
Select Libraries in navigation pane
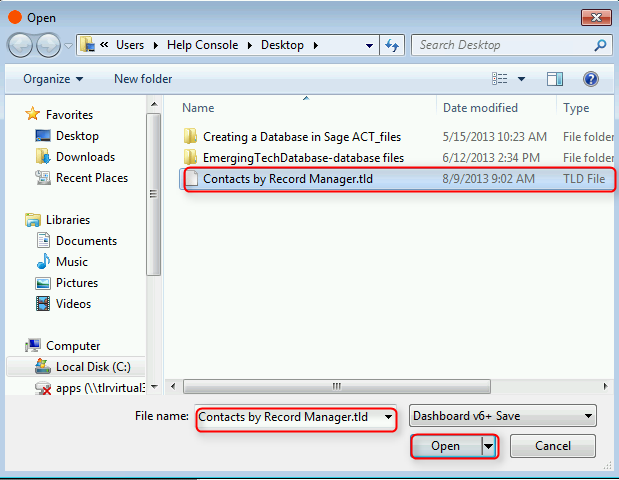point(68,220)
